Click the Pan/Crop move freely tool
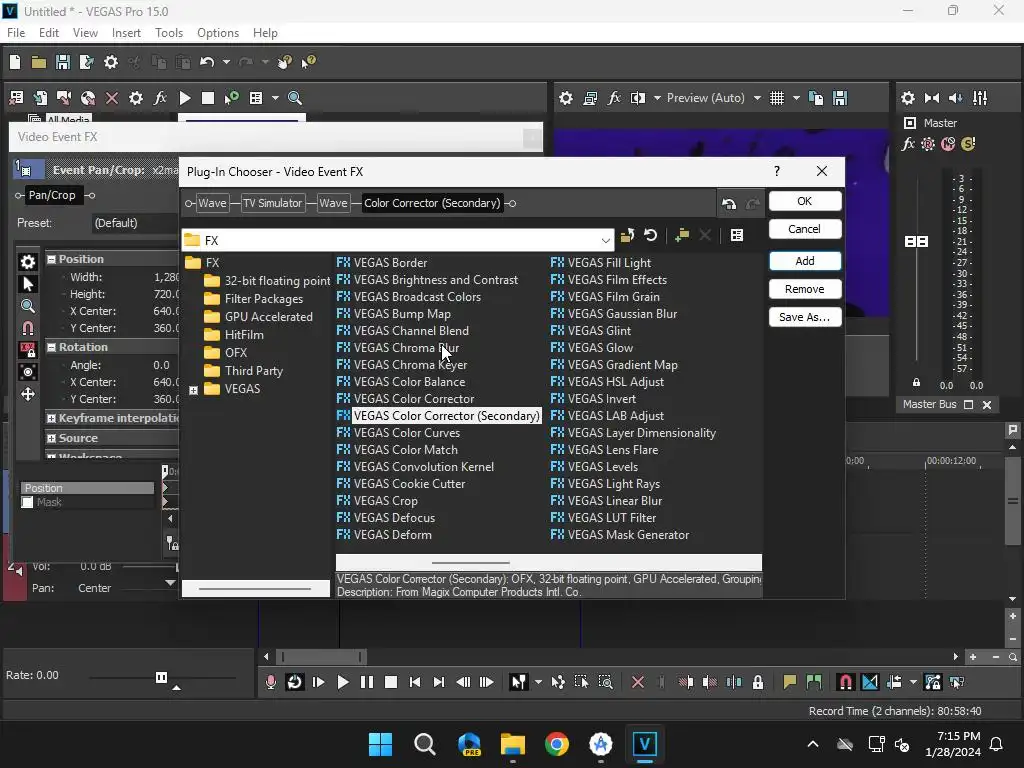Viewport: 1024px width, 768px height. tap(27, 394)
